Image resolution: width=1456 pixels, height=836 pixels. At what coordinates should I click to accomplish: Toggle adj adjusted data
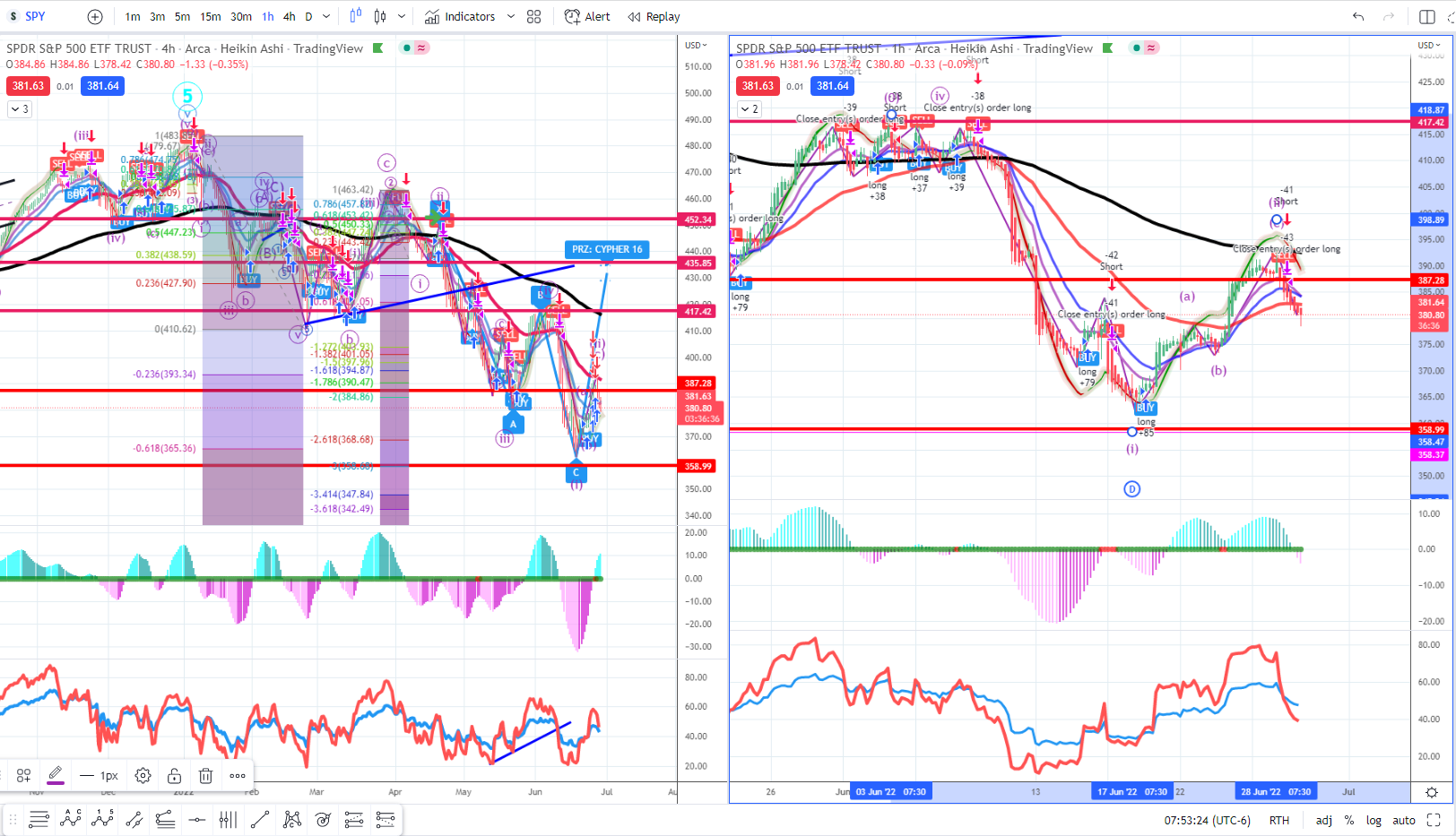(1323, 820)
